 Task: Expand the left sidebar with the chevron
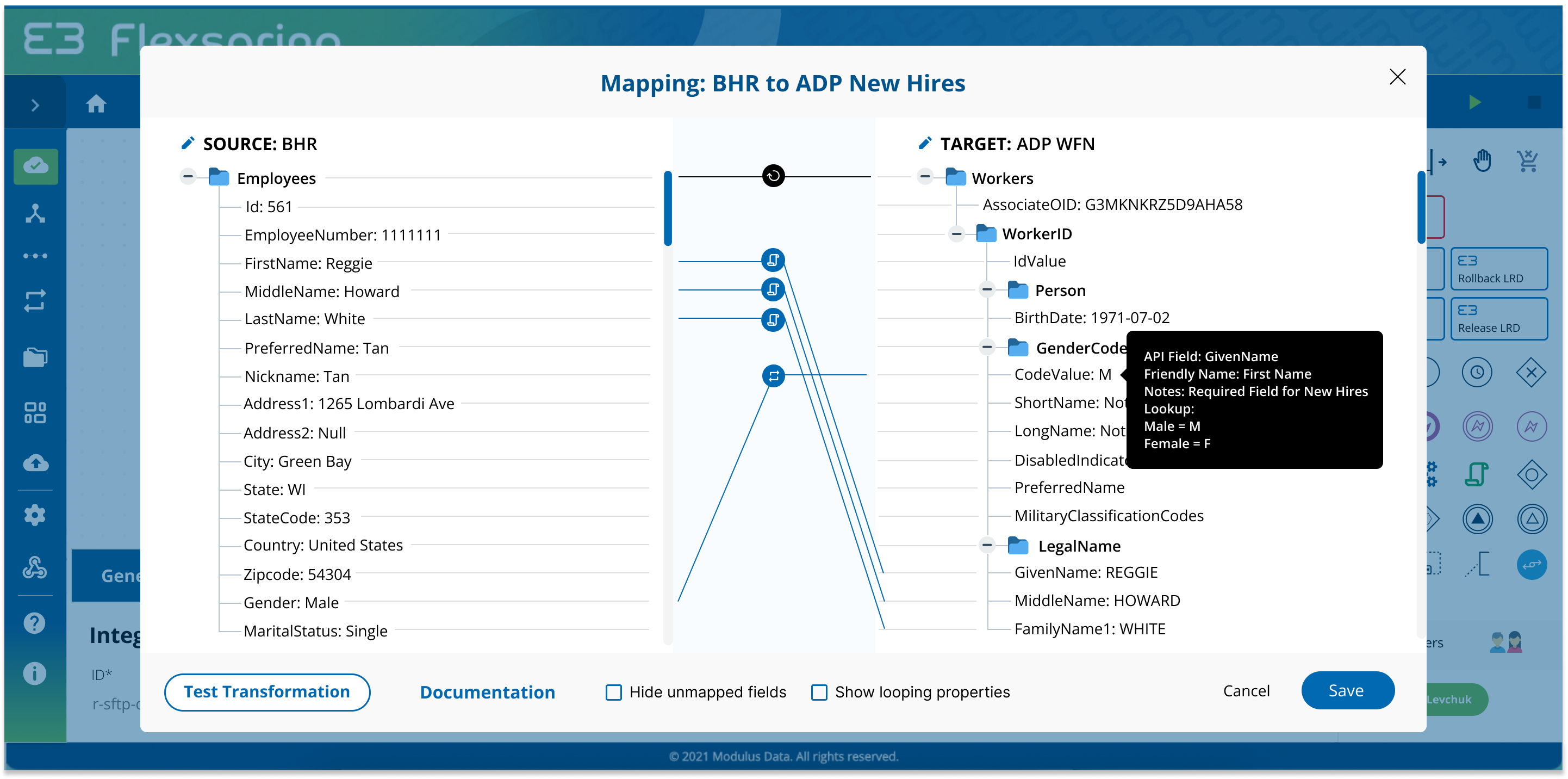(x=35, y=105)
